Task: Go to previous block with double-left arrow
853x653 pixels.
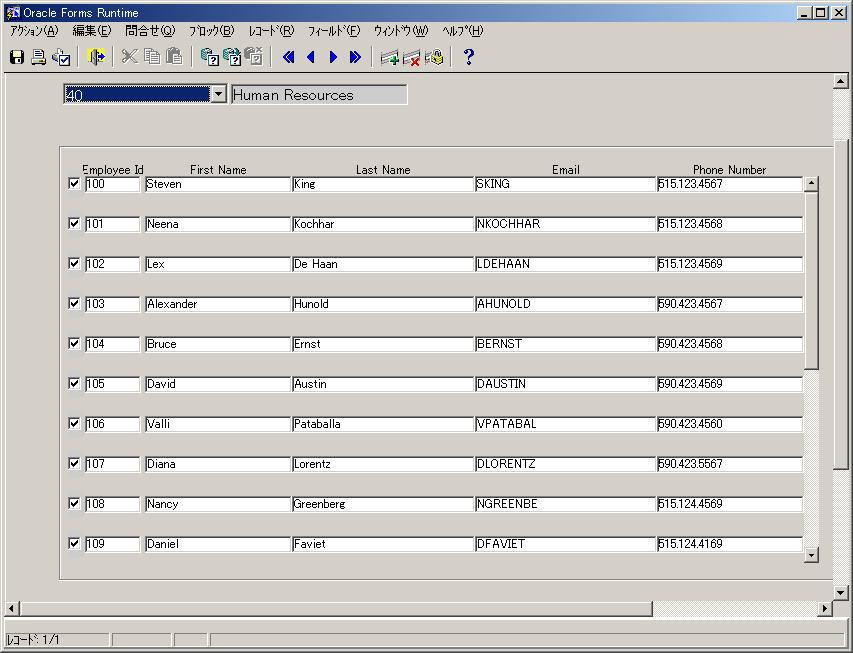Action: point(289,57)
